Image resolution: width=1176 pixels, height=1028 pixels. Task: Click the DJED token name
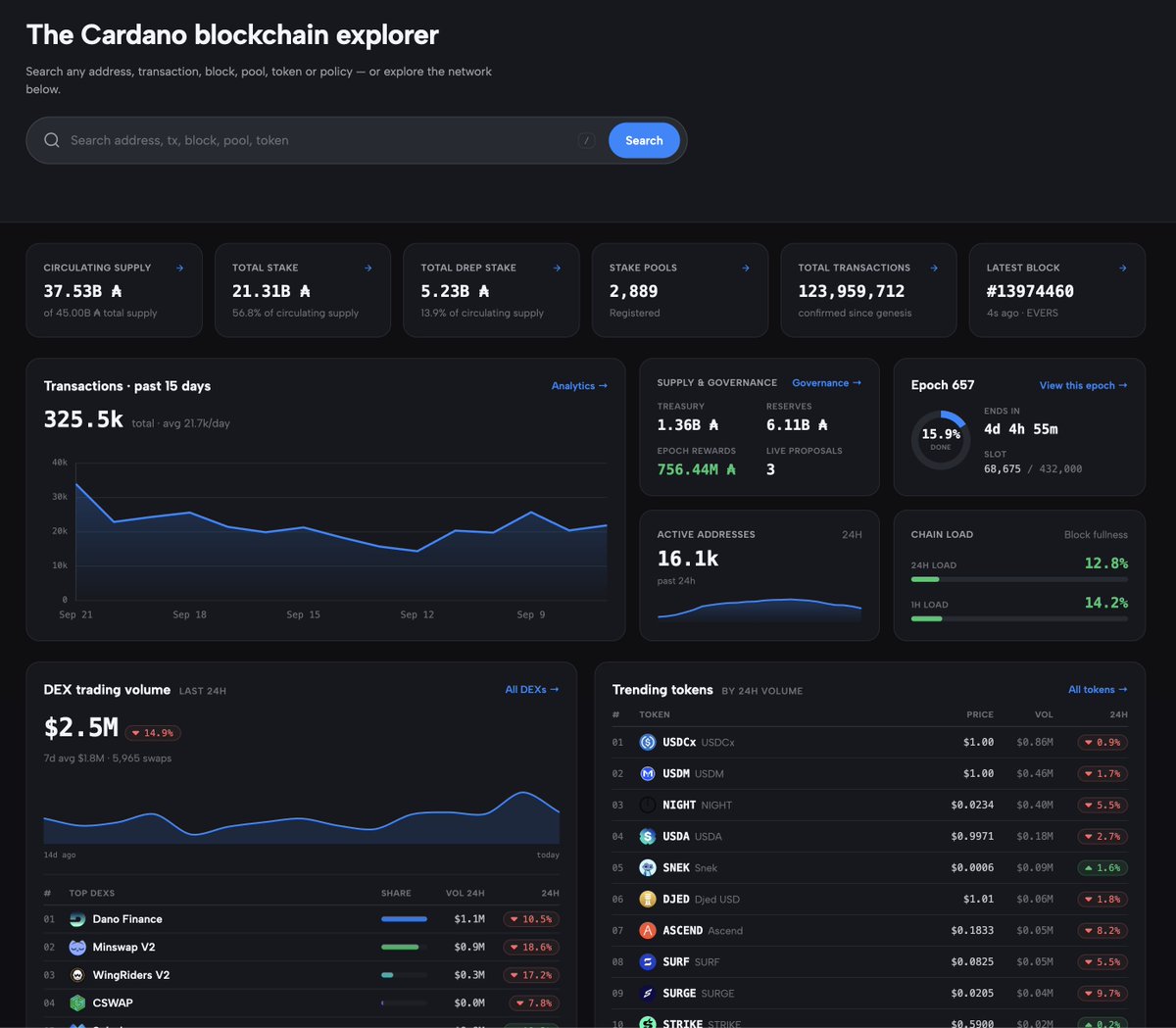point(676,900)
